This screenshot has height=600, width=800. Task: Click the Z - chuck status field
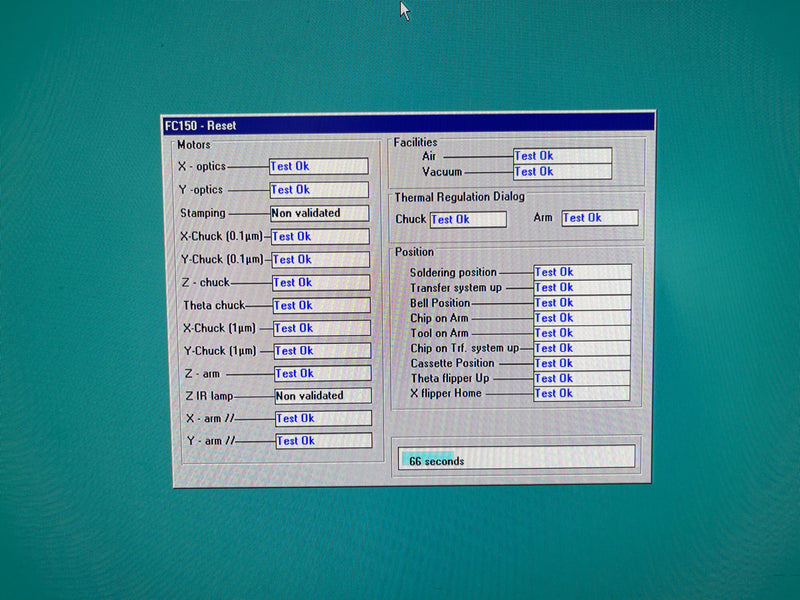(x=320, y=283)
